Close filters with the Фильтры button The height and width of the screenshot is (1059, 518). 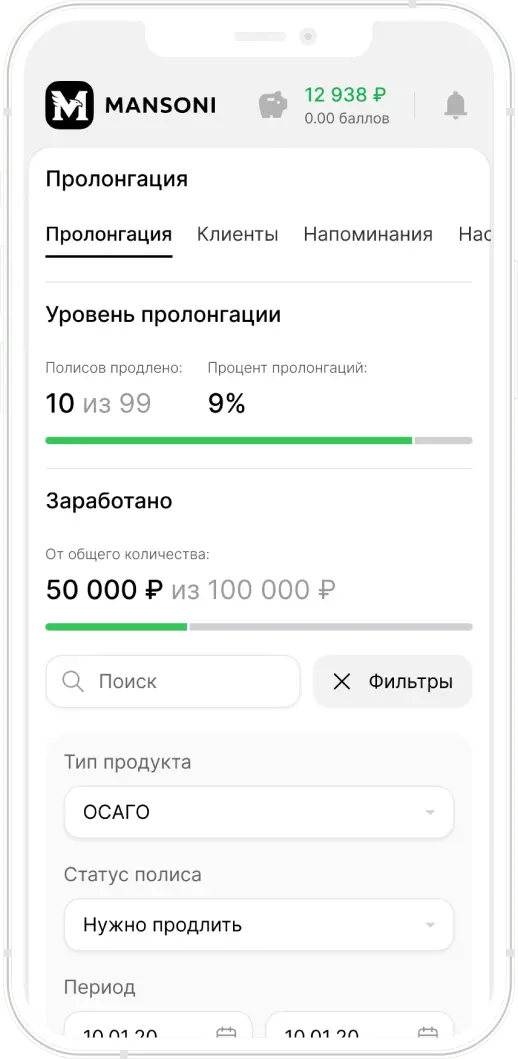[392, 681]
